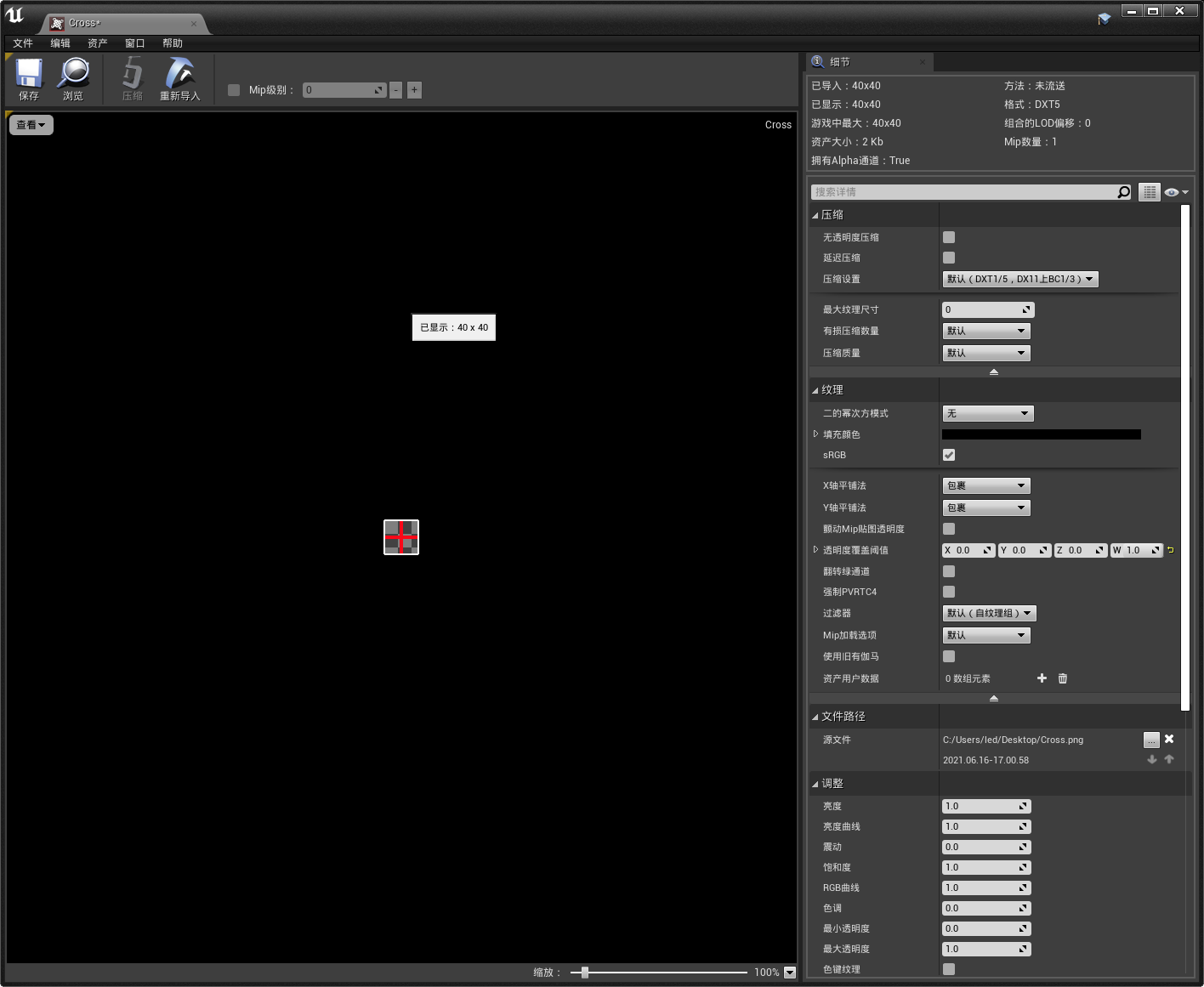Disable the sRGB checkbox
Viewport: 1204px width, 987px height.
[948, 455]
